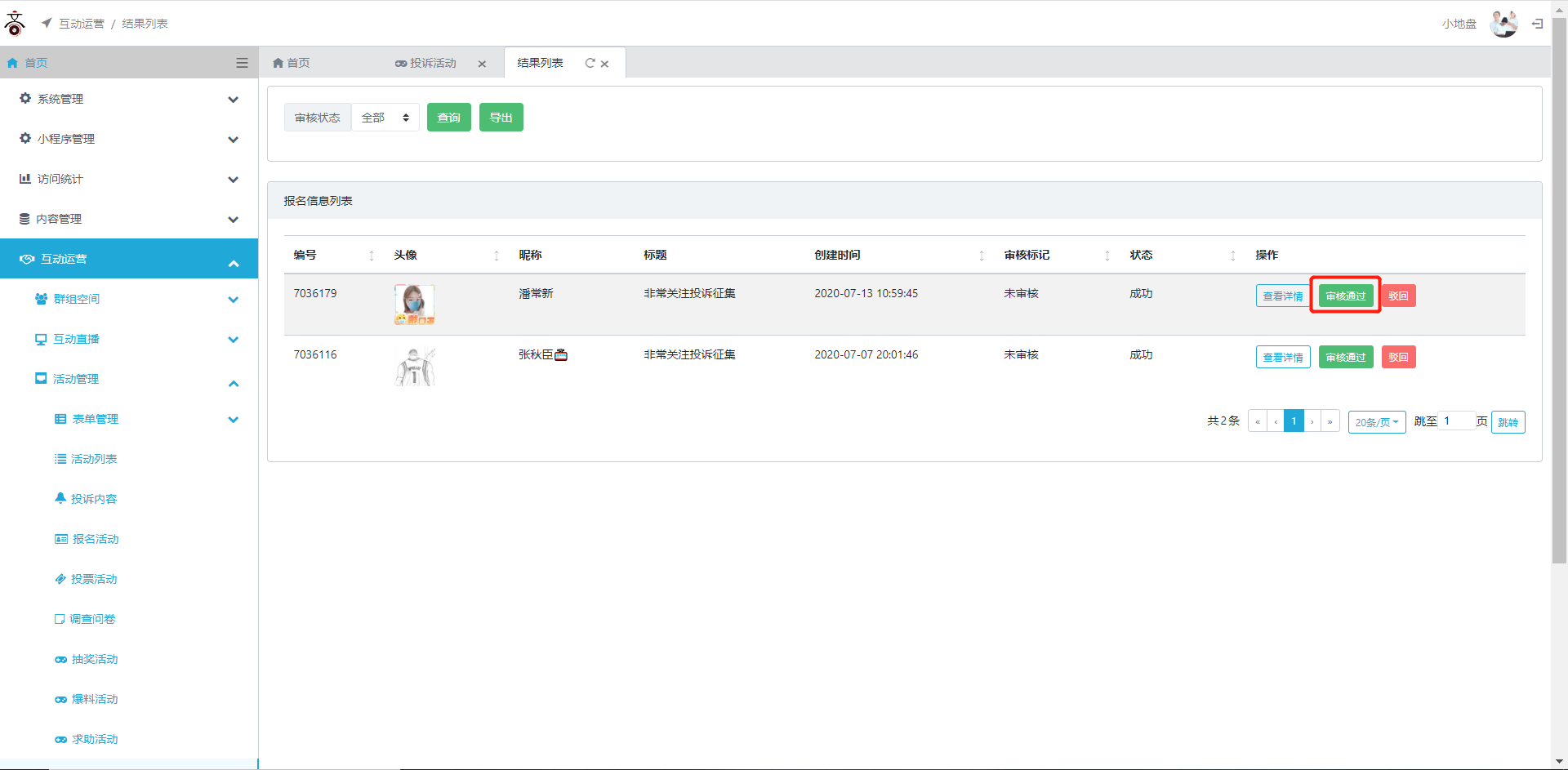
Task: Click 驳回 for entry 7036116
Action: pos(1398,357)
